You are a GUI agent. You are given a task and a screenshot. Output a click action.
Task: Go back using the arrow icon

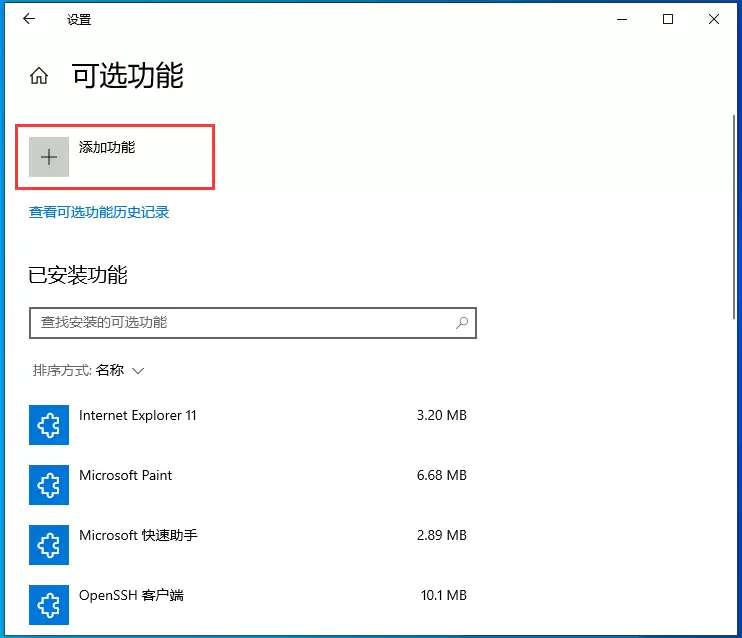pos(29,19)
